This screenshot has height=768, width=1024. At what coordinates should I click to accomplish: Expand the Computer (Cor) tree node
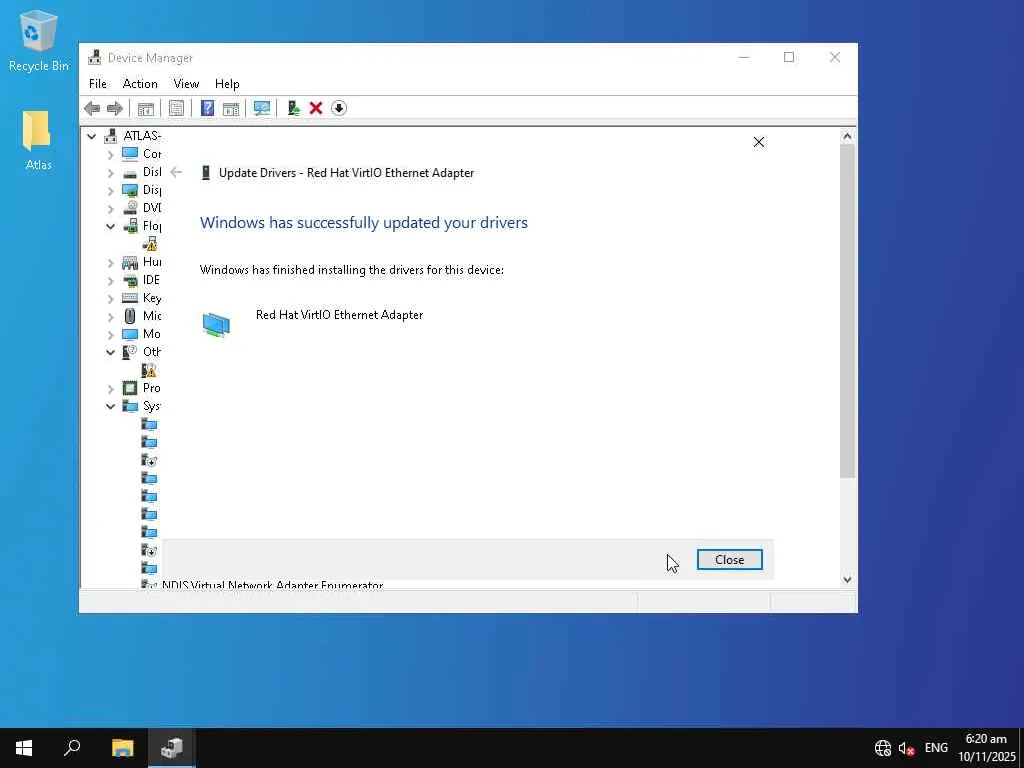[110, 155]
